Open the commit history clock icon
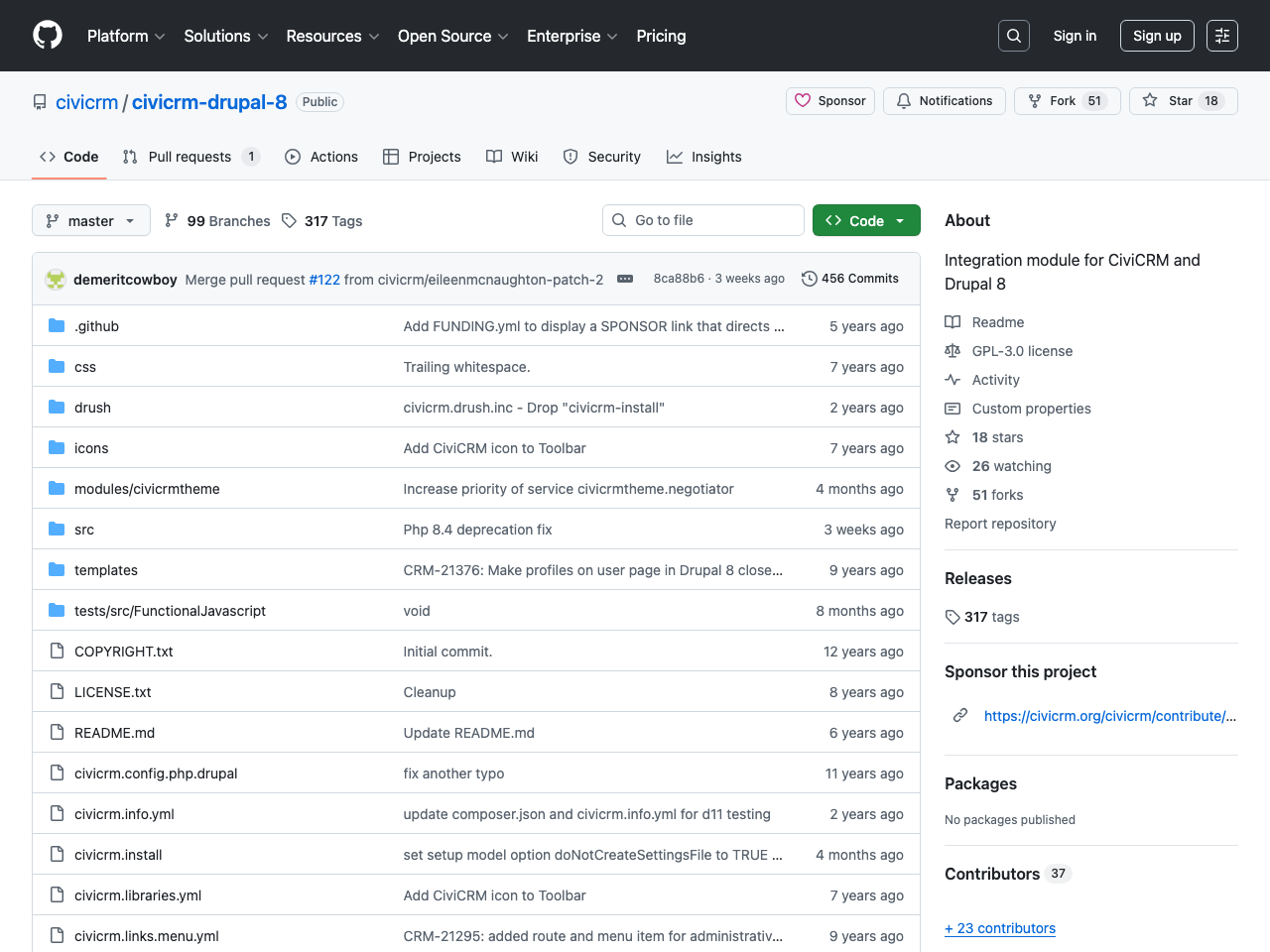Viewport: 1270px width, 952px height. tap(808, 279)
